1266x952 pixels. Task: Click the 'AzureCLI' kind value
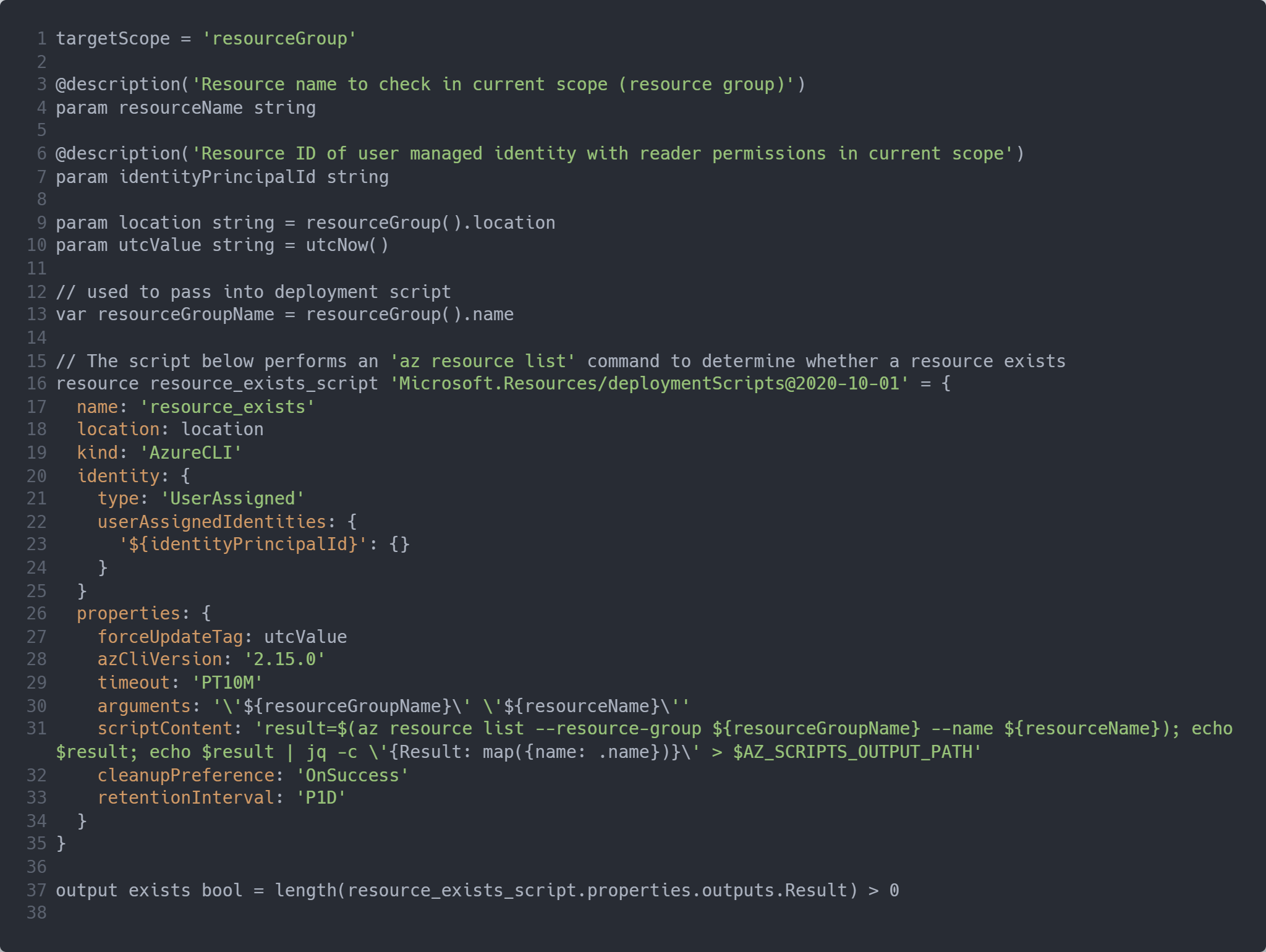[191, 453]
